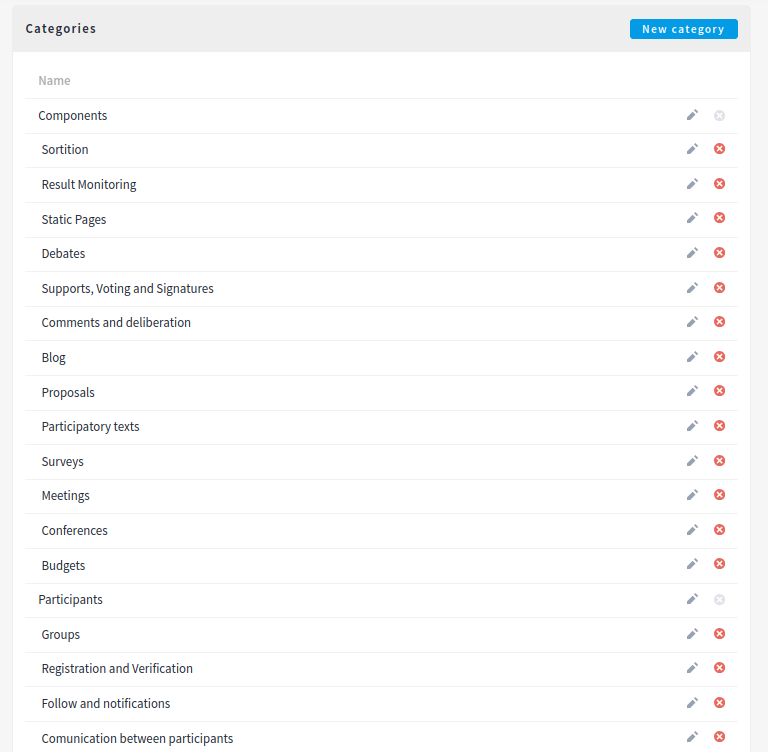Image resolution: width=768 pixels, height=752 pixels.
Task: Click the Groups row name
Action: (x=60, y=635)
